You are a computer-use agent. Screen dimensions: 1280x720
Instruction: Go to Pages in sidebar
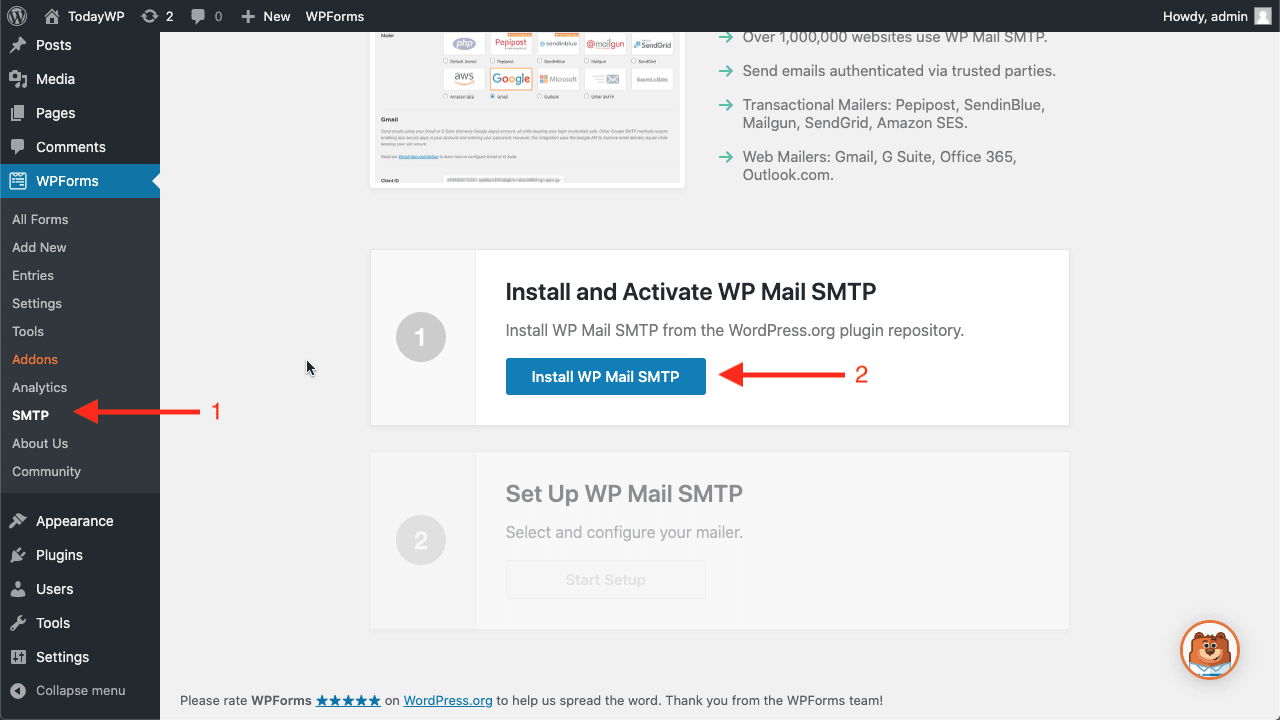(x=80, y=113)
